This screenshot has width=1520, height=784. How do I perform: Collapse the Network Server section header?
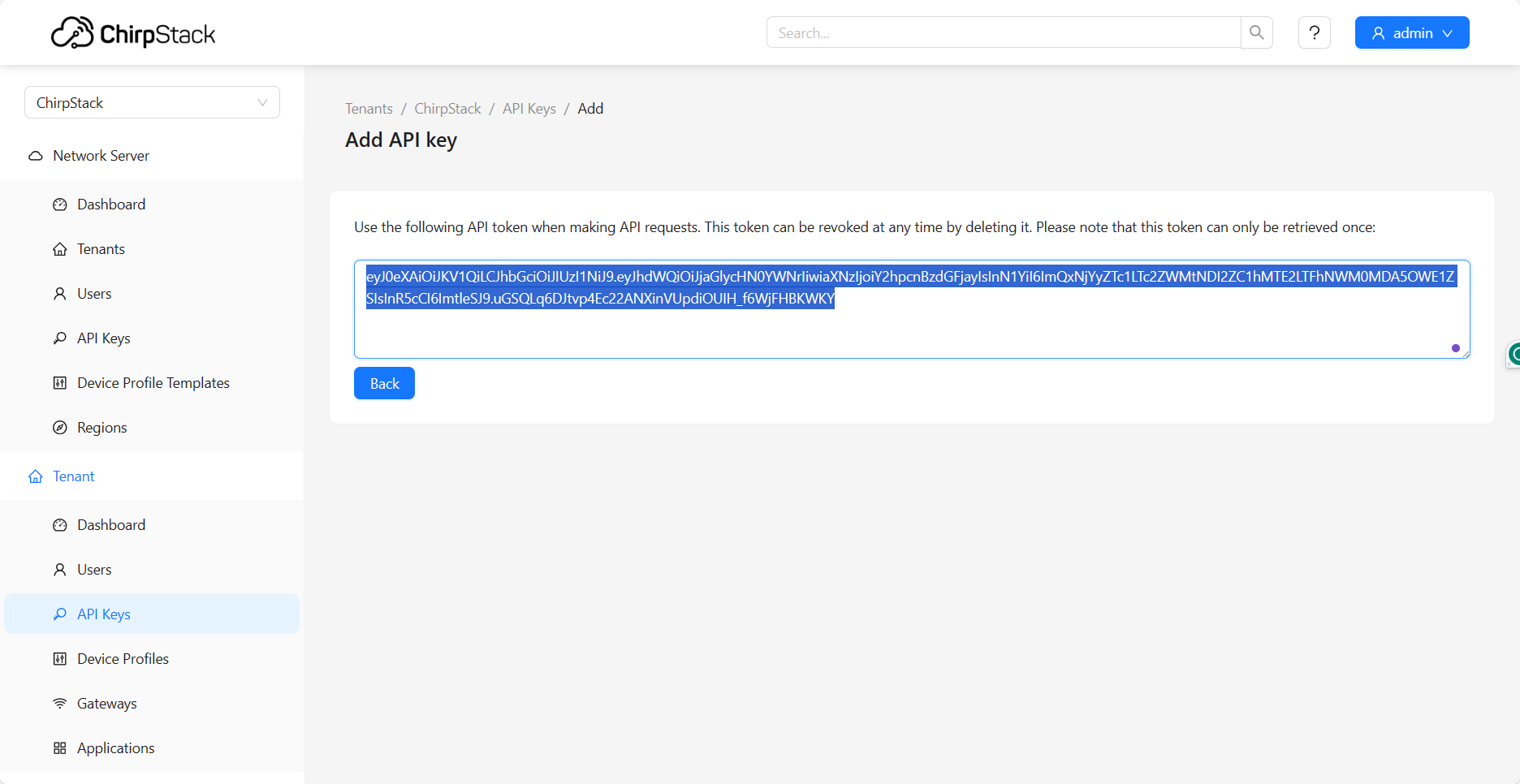tap(152, 156)
